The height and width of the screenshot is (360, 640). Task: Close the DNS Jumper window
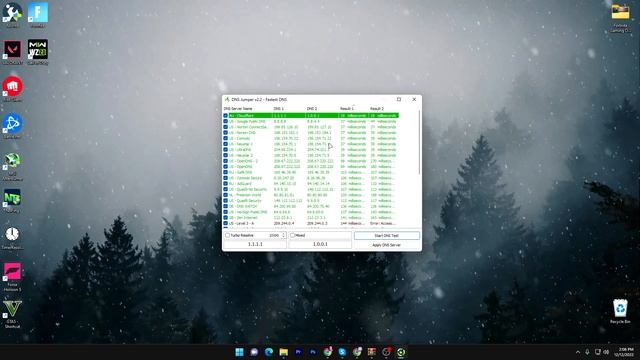(x=414, y=99)
